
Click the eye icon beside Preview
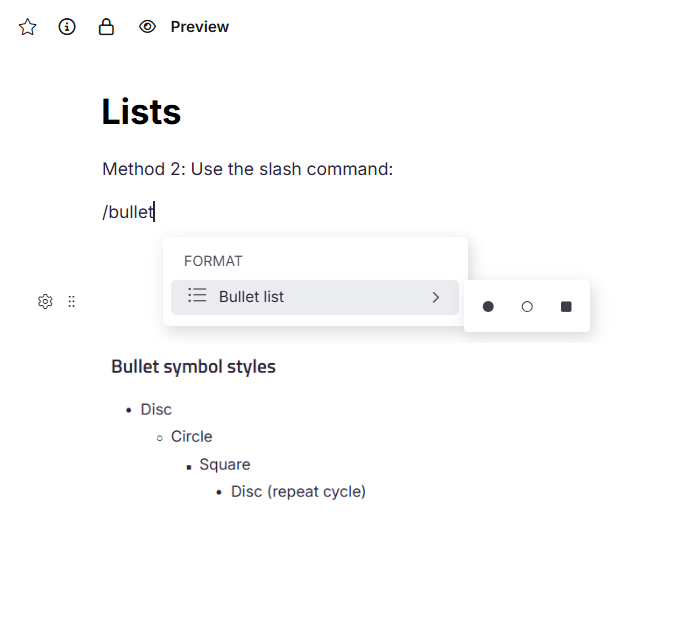pyautogui.click(x=147, y=27)
